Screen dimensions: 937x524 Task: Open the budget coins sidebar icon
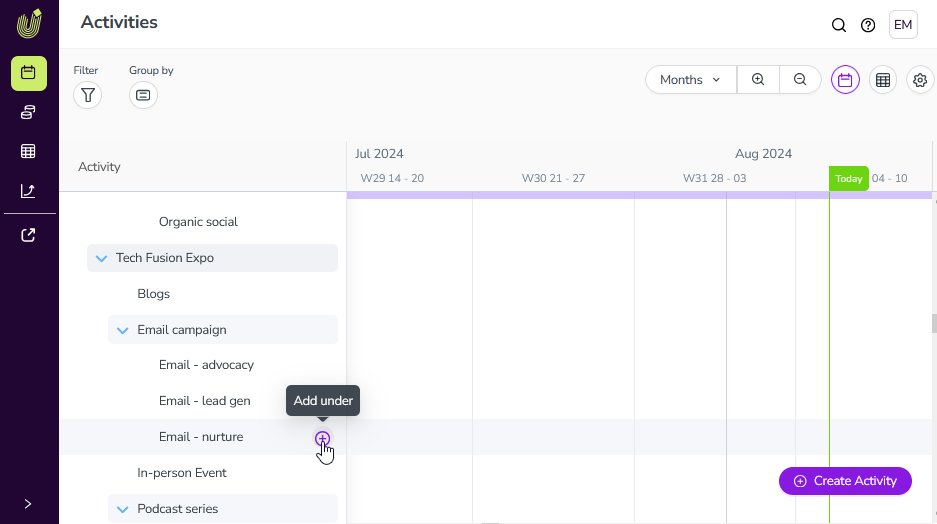(x=28, y=112)
